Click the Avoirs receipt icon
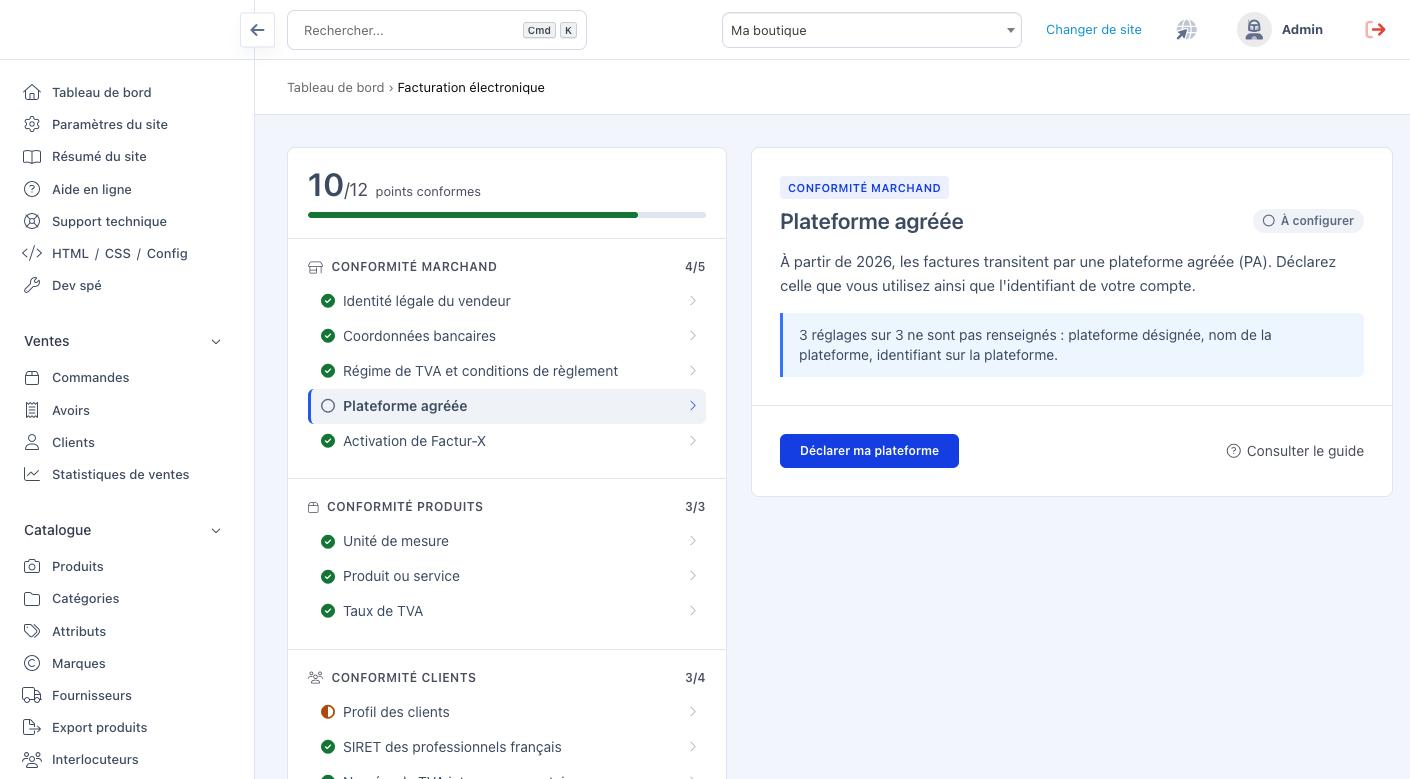The image size is (1410, 779). [x=33, y=410]
